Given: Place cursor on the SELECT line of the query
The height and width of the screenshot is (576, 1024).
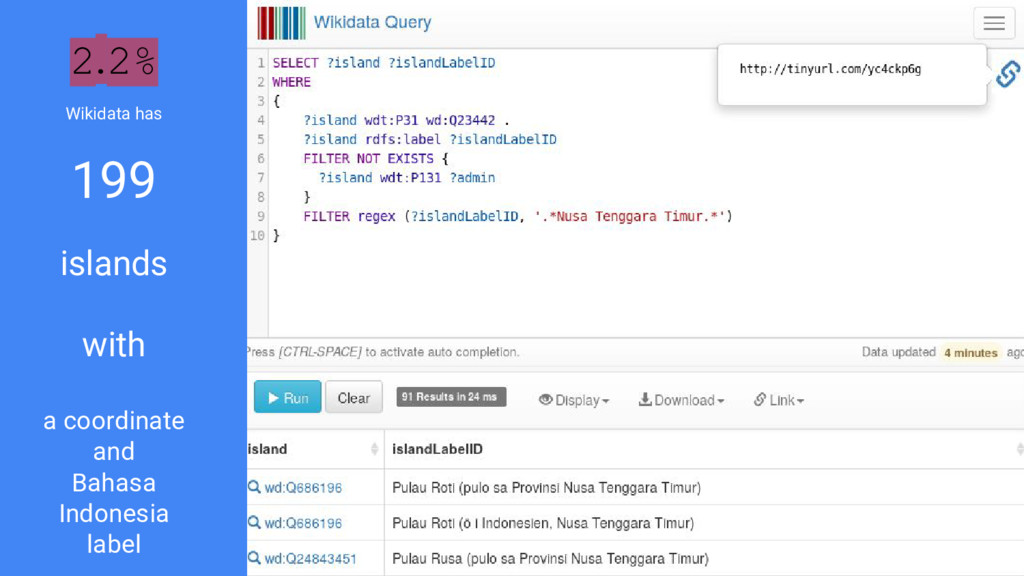Looking at the screenshot, I should [383, 63].
